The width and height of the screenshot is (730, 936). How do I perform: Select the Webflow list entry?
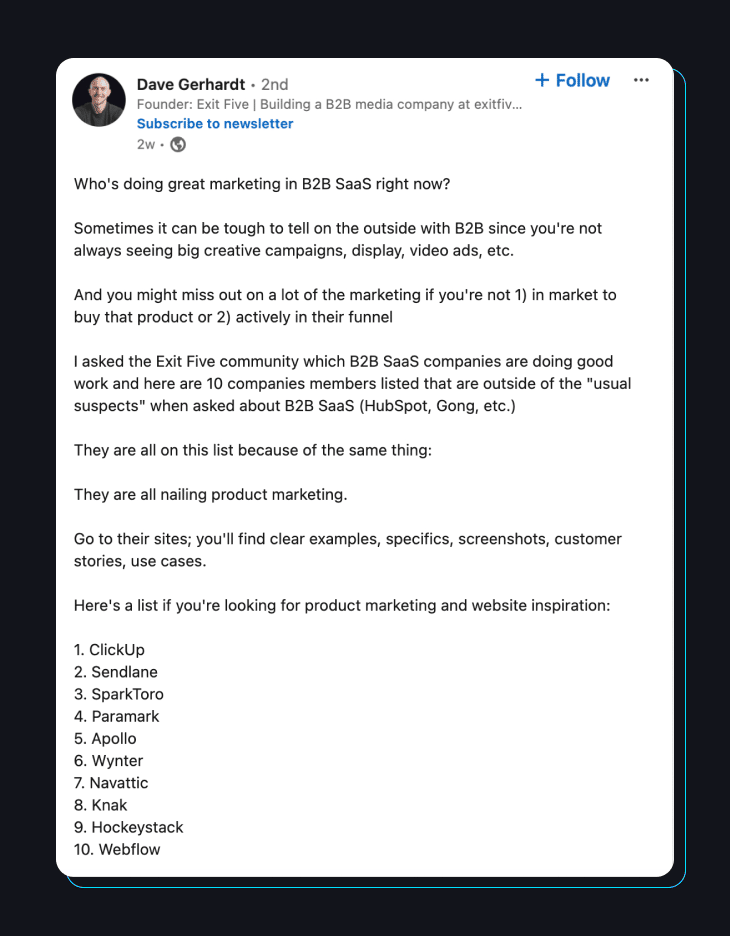tap(117, 849)
